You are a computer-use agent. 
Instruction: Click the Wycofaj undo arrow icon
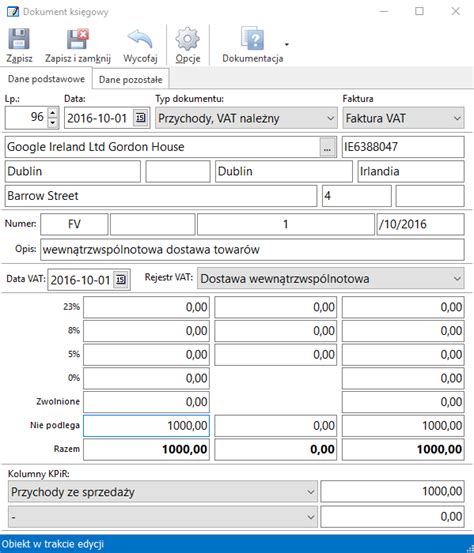coord(140,39)
